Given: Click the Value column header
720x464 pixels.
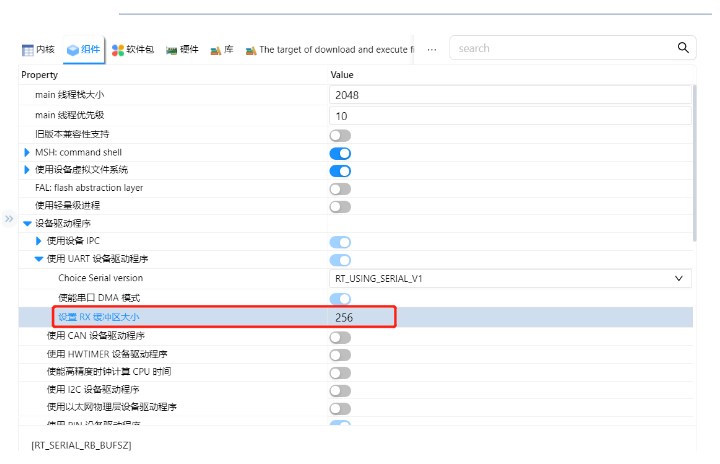Looking at the screenshot, I should pyautogui.click(x=342, y=74).
